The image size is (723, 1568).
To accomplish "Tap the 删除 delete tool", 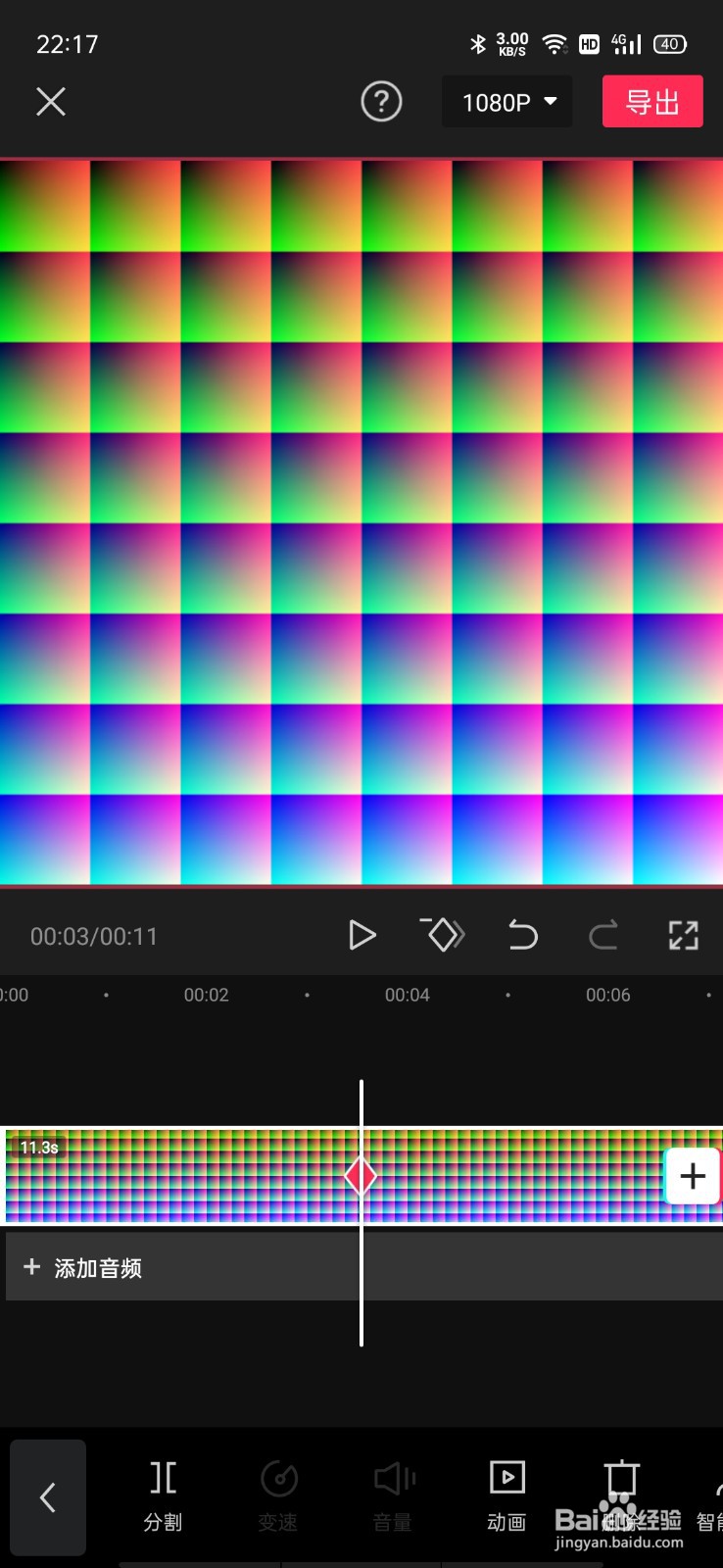I will click(x=621, y=1496).
